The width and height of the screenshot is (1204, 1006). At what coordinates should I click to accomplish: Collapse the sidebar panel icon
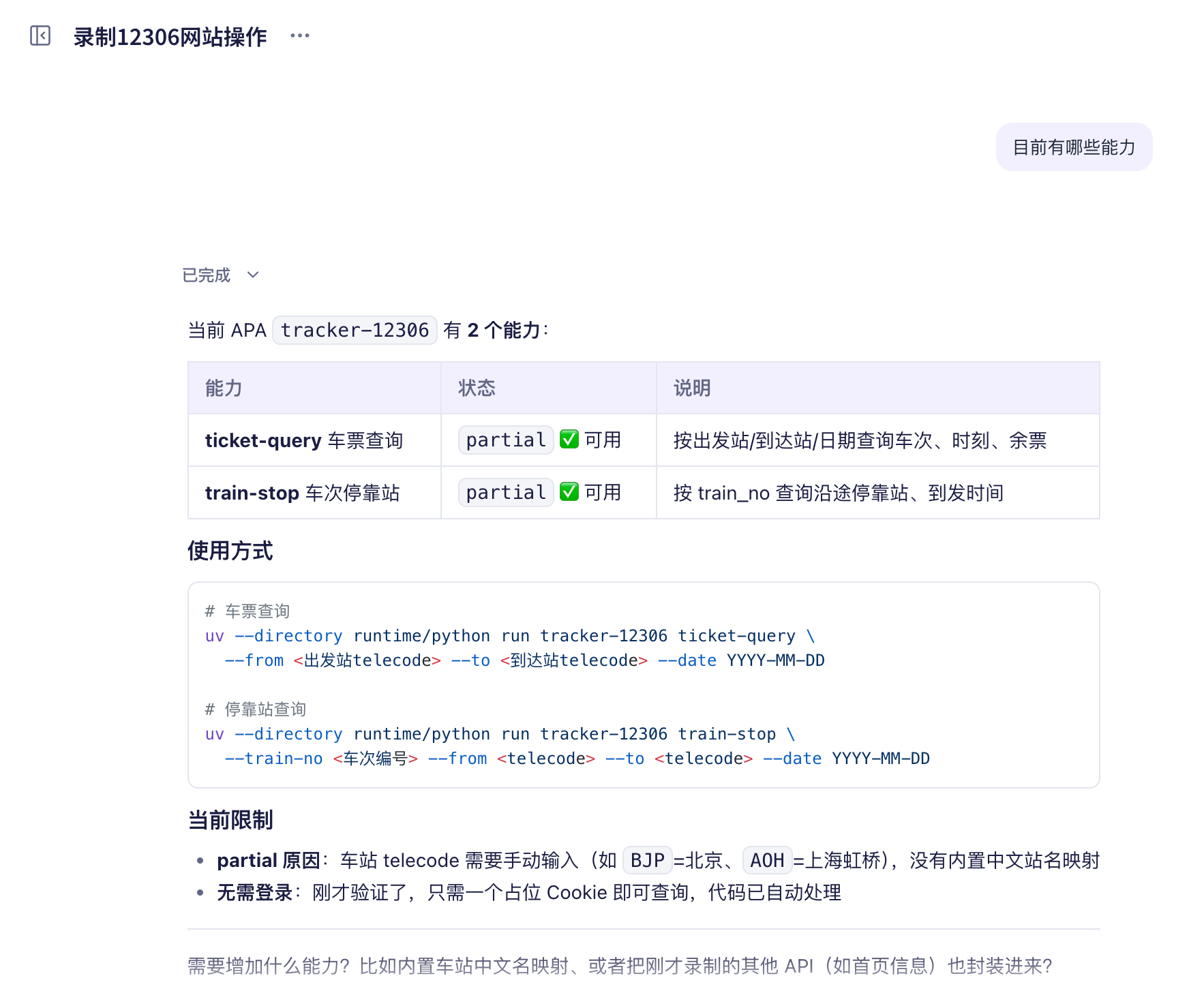point(40,35)
